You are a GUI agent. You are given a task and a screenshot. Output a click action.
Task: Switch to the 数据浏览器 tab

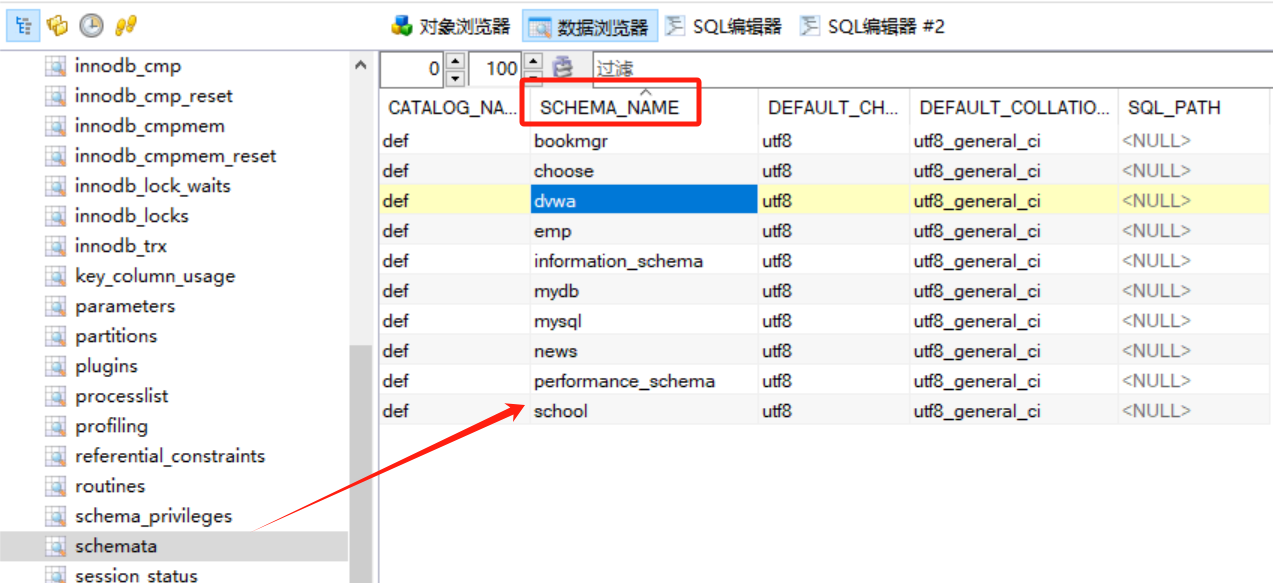click(x=589, y=27)
